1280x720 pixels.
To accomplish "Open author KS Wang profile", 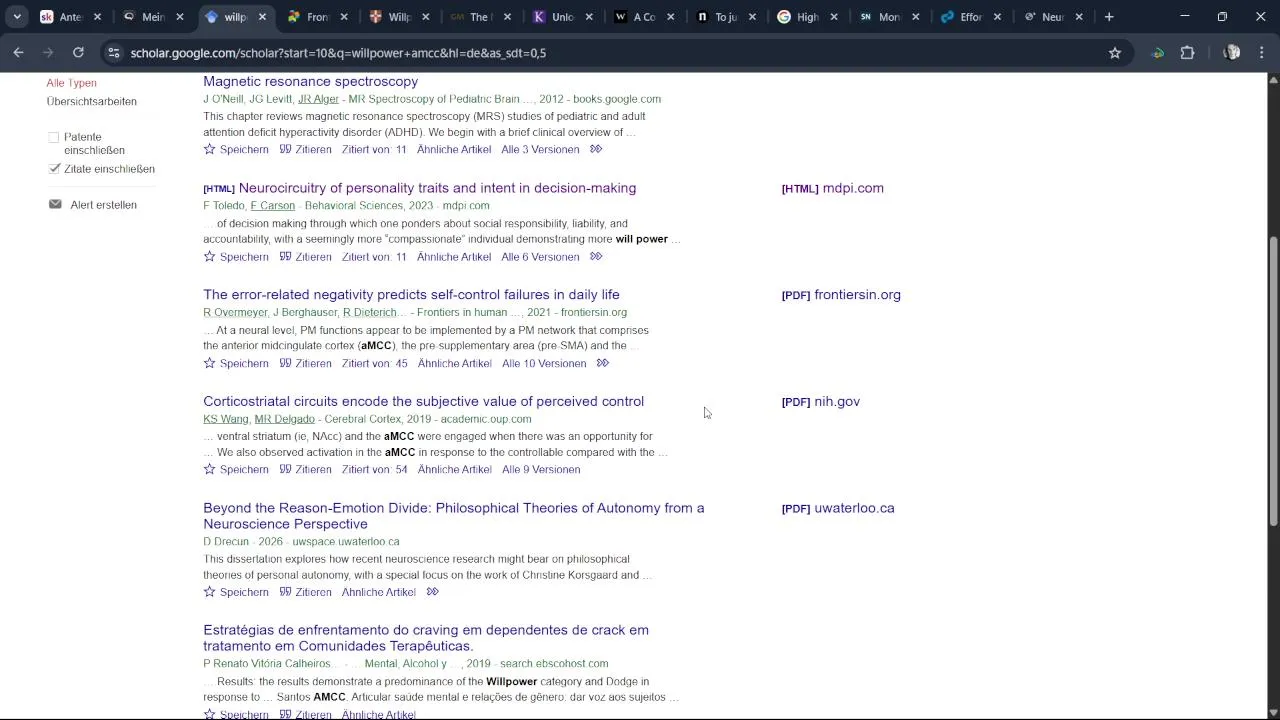I will [x=225, y=419].
